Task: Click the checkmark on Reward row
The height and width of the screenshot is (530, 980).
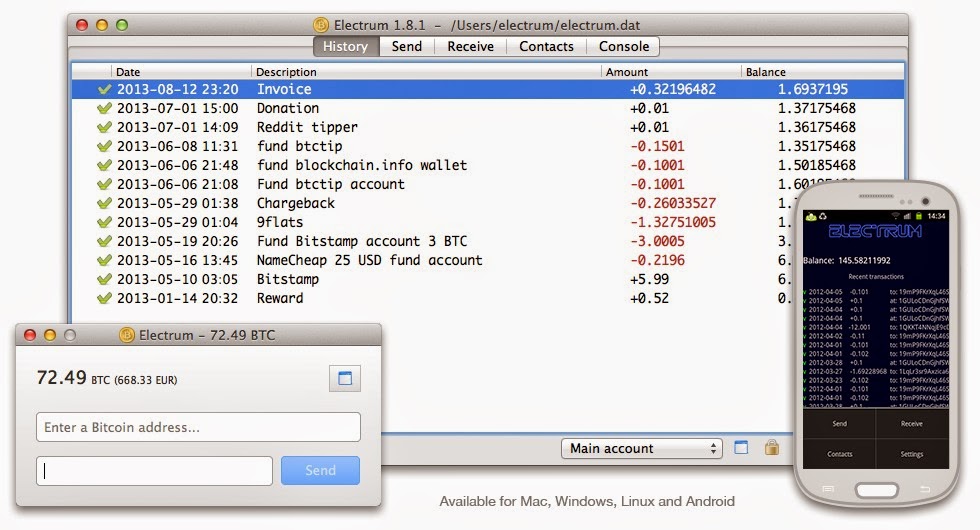Action: (104, 298)
